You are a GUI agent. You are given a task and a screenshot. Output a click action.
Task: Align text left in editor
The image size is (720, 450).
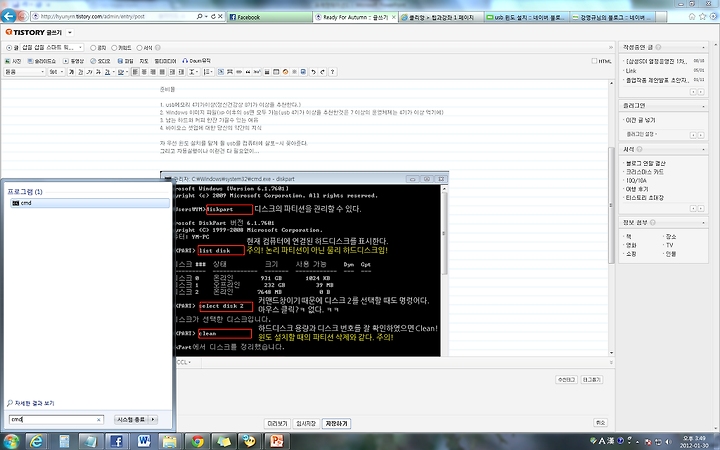[135, 72]
